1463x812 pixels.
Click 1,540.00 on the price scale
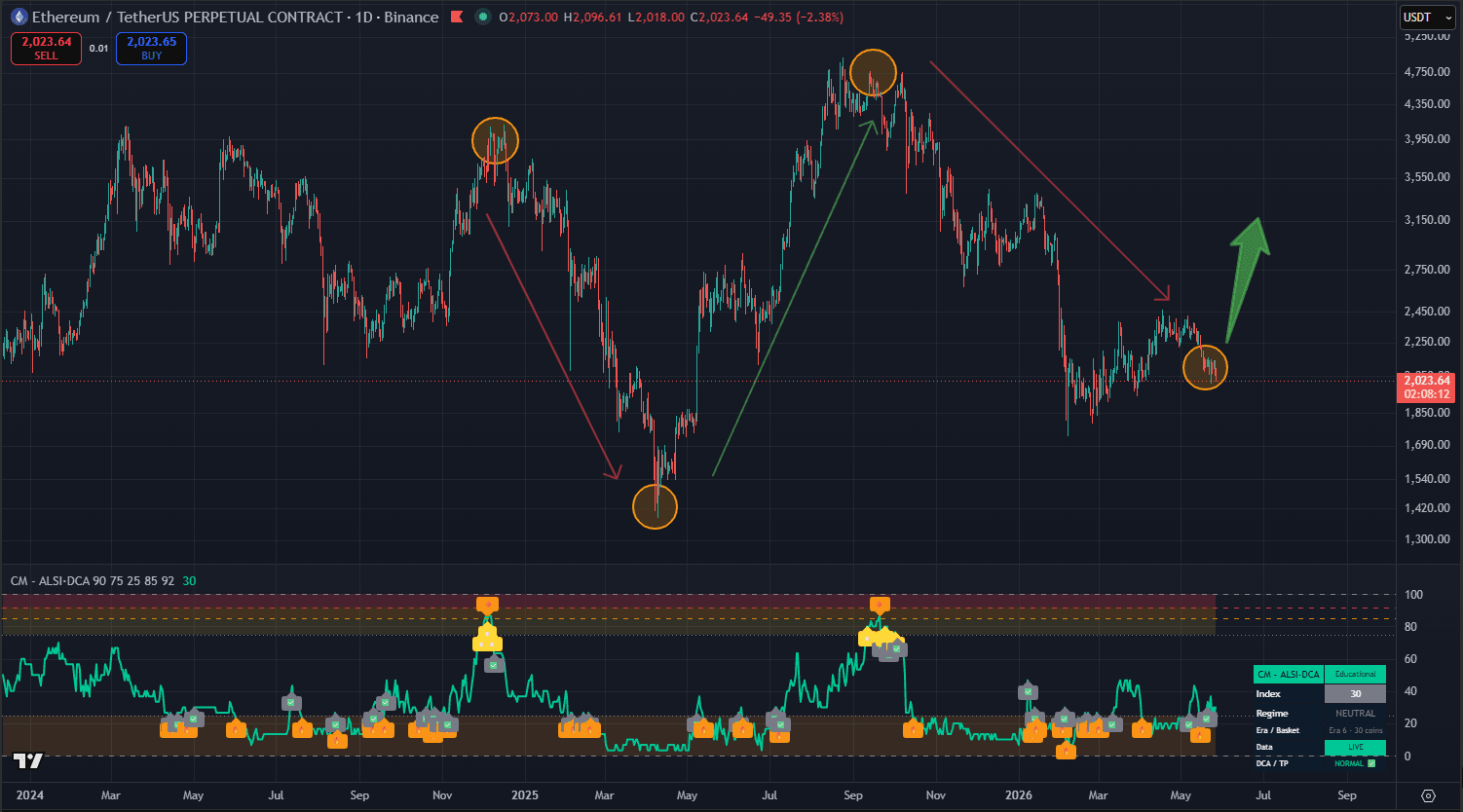point(1425,478)
